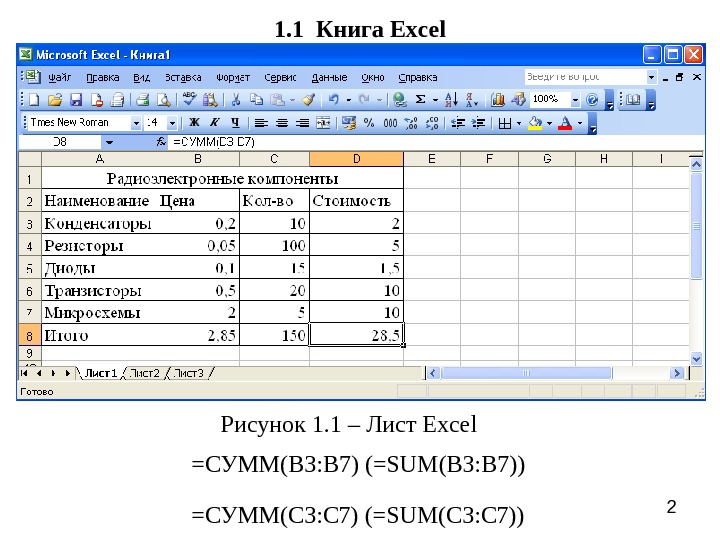Expand the Name Box D8 dropdown arrow
Image resolution: width=720 pixels, height=540 pixels.
pyautogui.click(x=109, y=142)
